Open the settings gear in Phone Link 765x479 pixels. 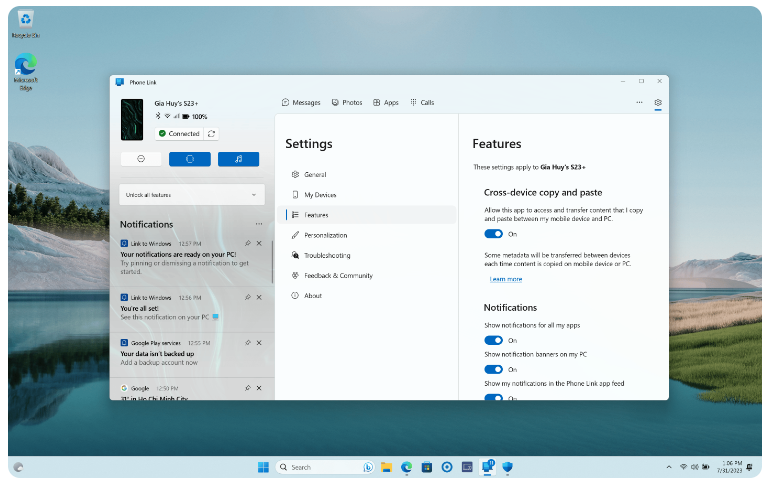(x=658, y=102)
